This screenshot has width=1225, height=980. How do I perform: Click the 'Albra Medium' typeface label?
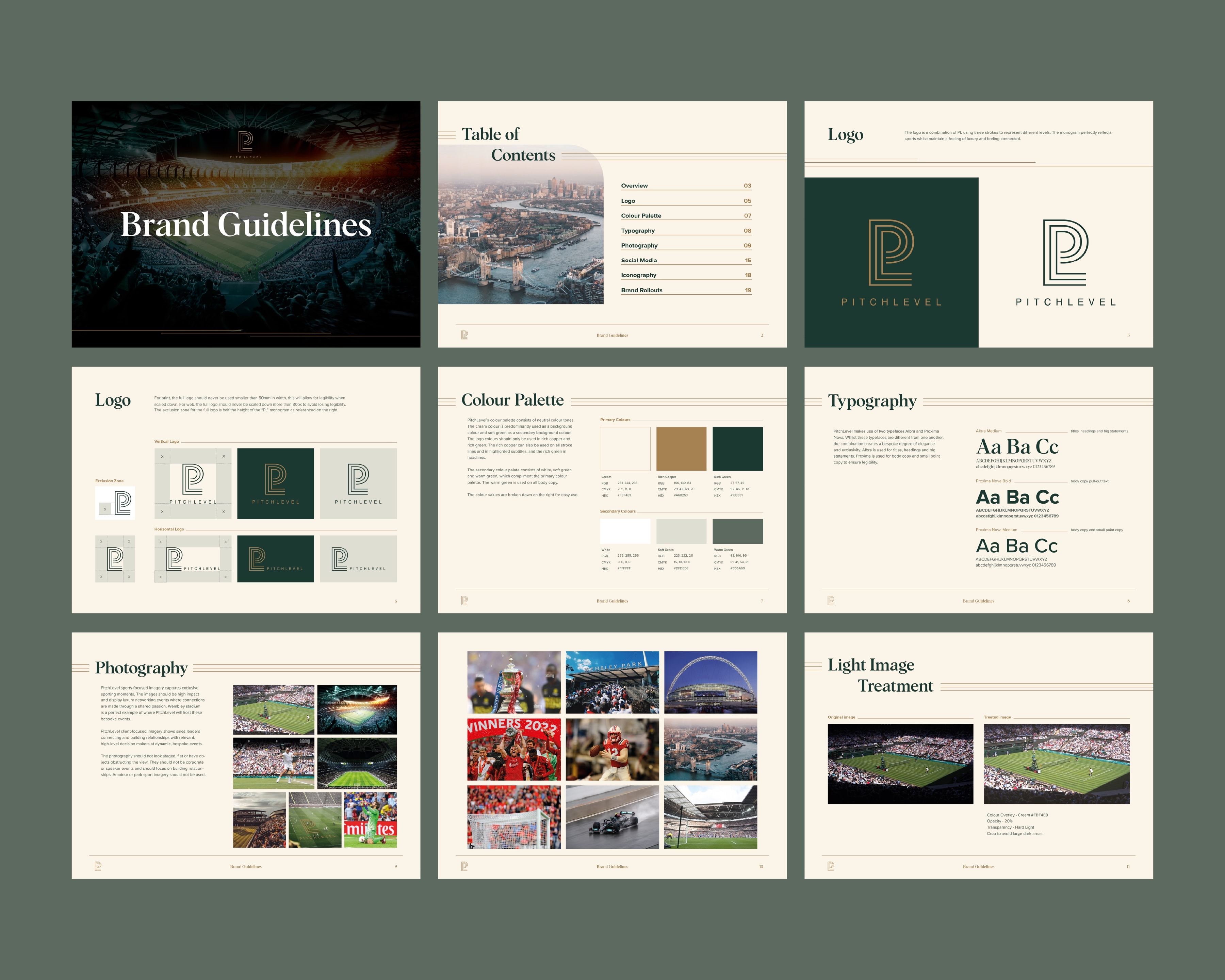[x=989, y=431]
